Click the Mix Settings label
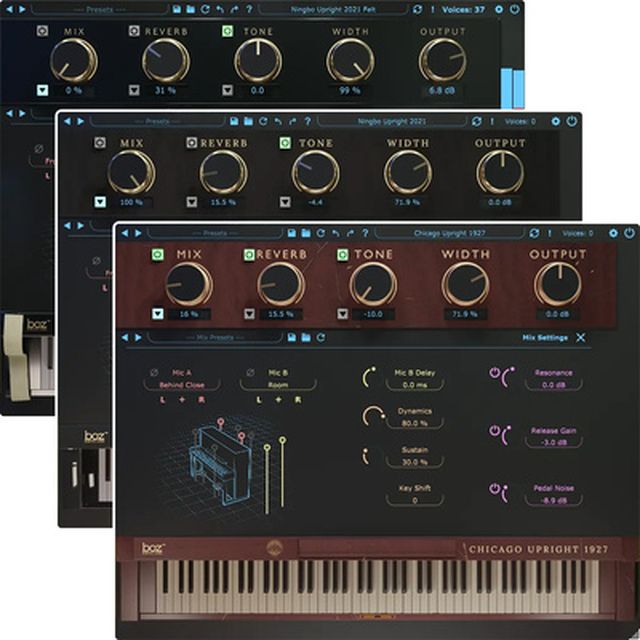This screenshot has width=640, height=640. click(545, 338)
